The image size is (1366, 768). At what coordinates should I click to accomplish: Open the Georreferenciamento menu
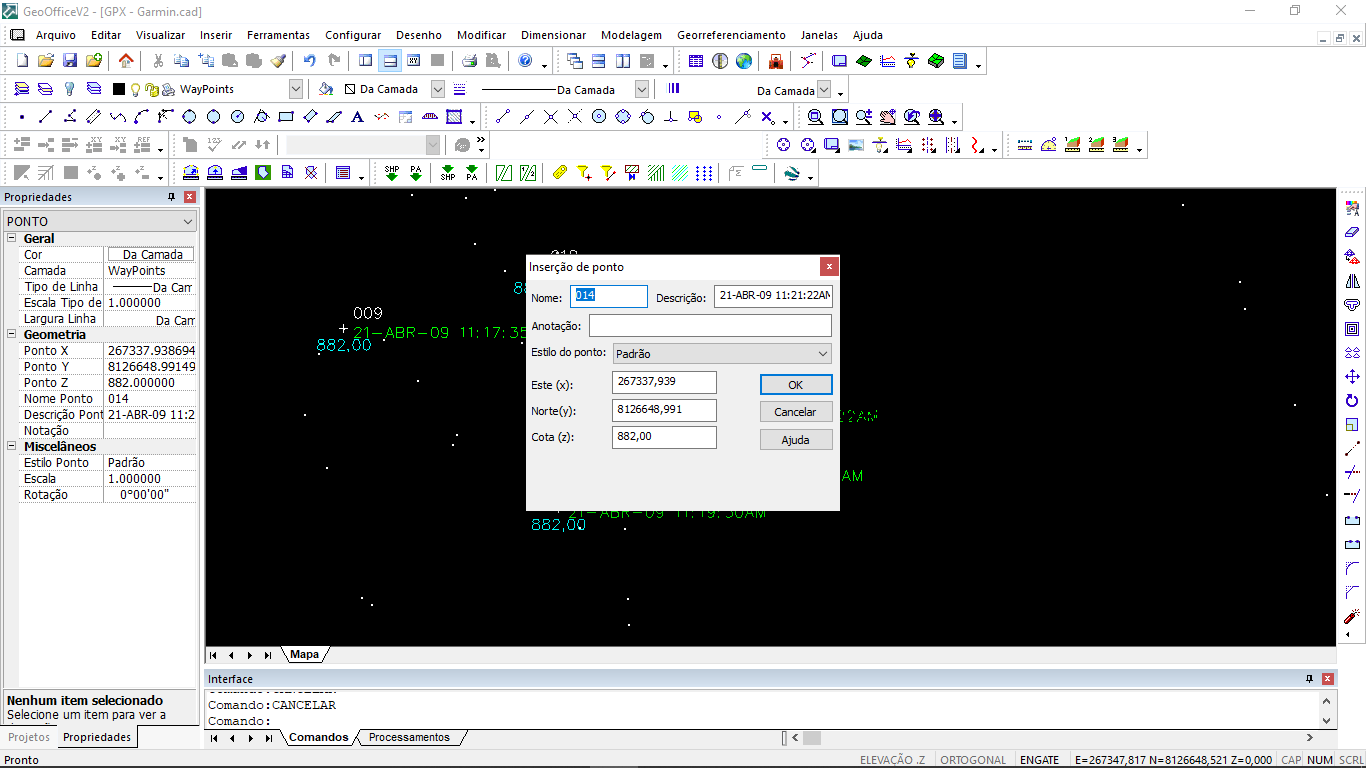[x=731, y=35]
